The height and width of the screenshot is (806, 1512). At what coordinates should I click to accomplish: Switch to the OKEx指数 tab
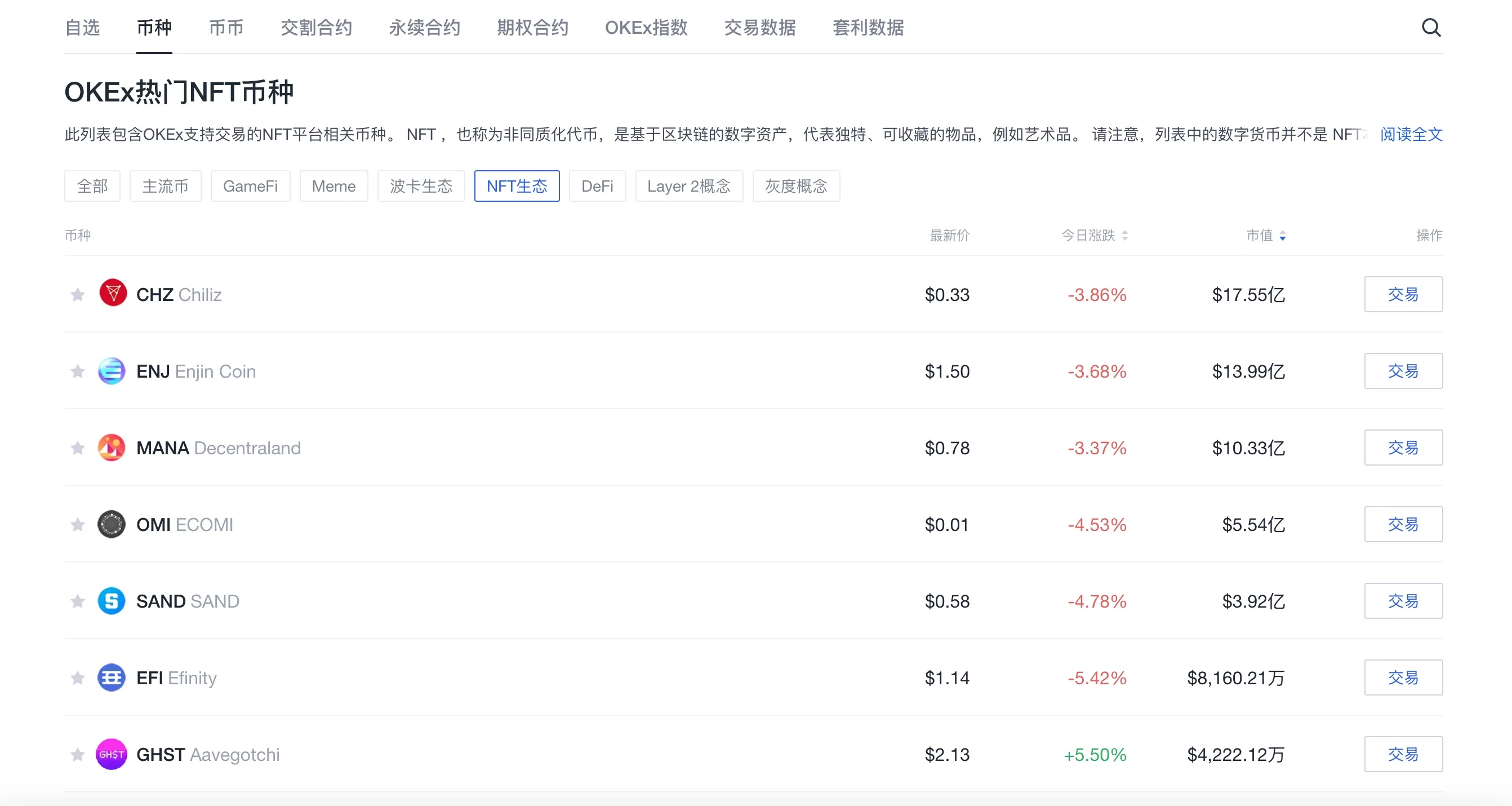tap(646, 28)
